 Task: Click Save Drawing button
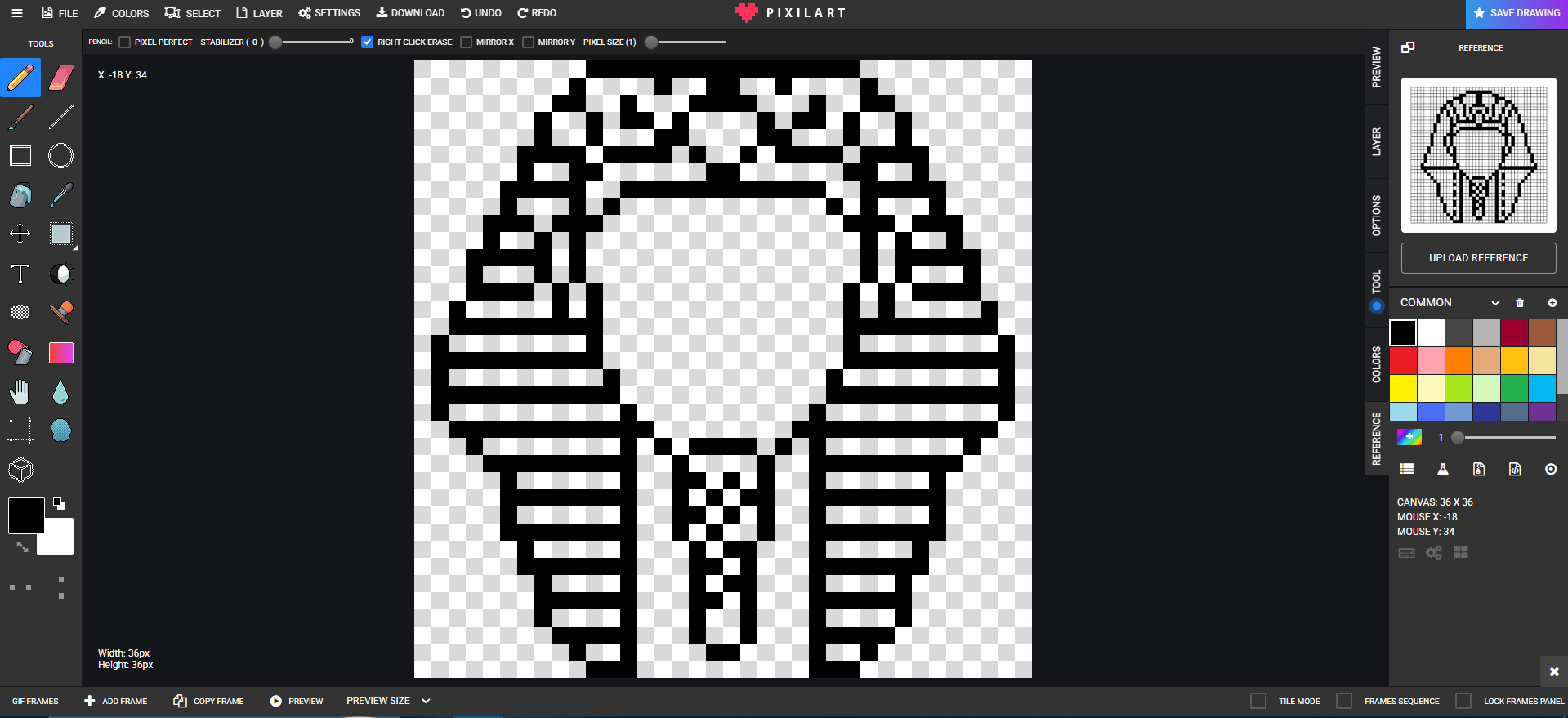(1517, 13)
